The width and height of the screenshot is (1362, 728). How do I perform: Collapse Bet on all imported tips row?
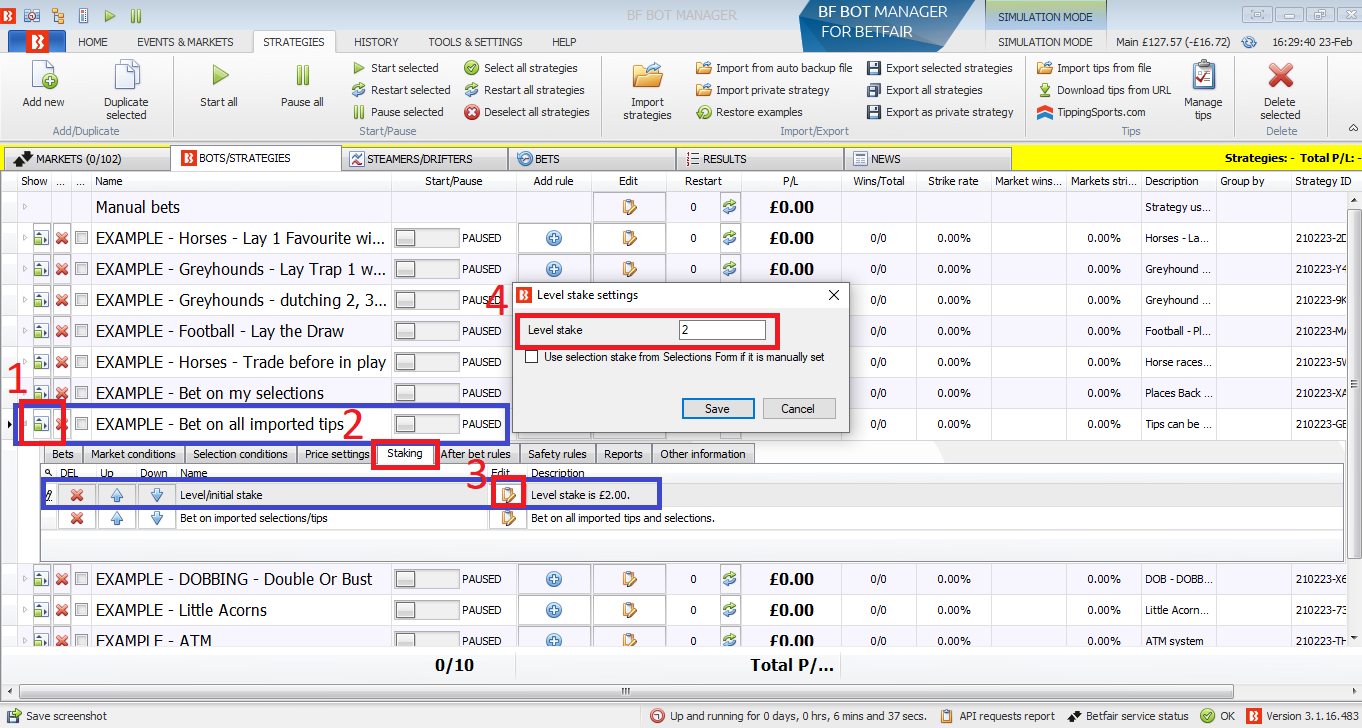(x=25, y=425)
